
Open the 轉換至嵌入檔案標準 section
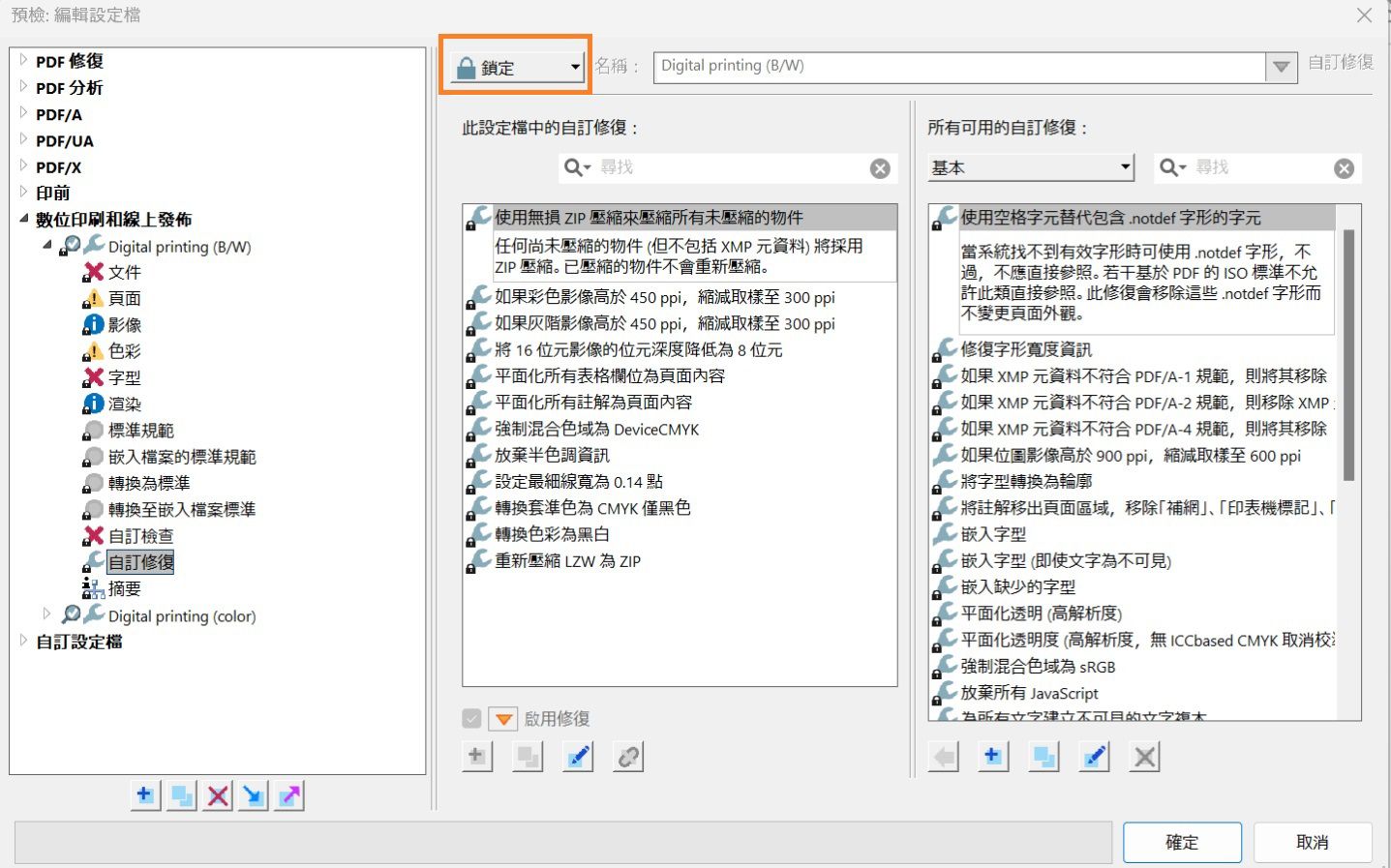pyautogui.click(x=182, y=509)
